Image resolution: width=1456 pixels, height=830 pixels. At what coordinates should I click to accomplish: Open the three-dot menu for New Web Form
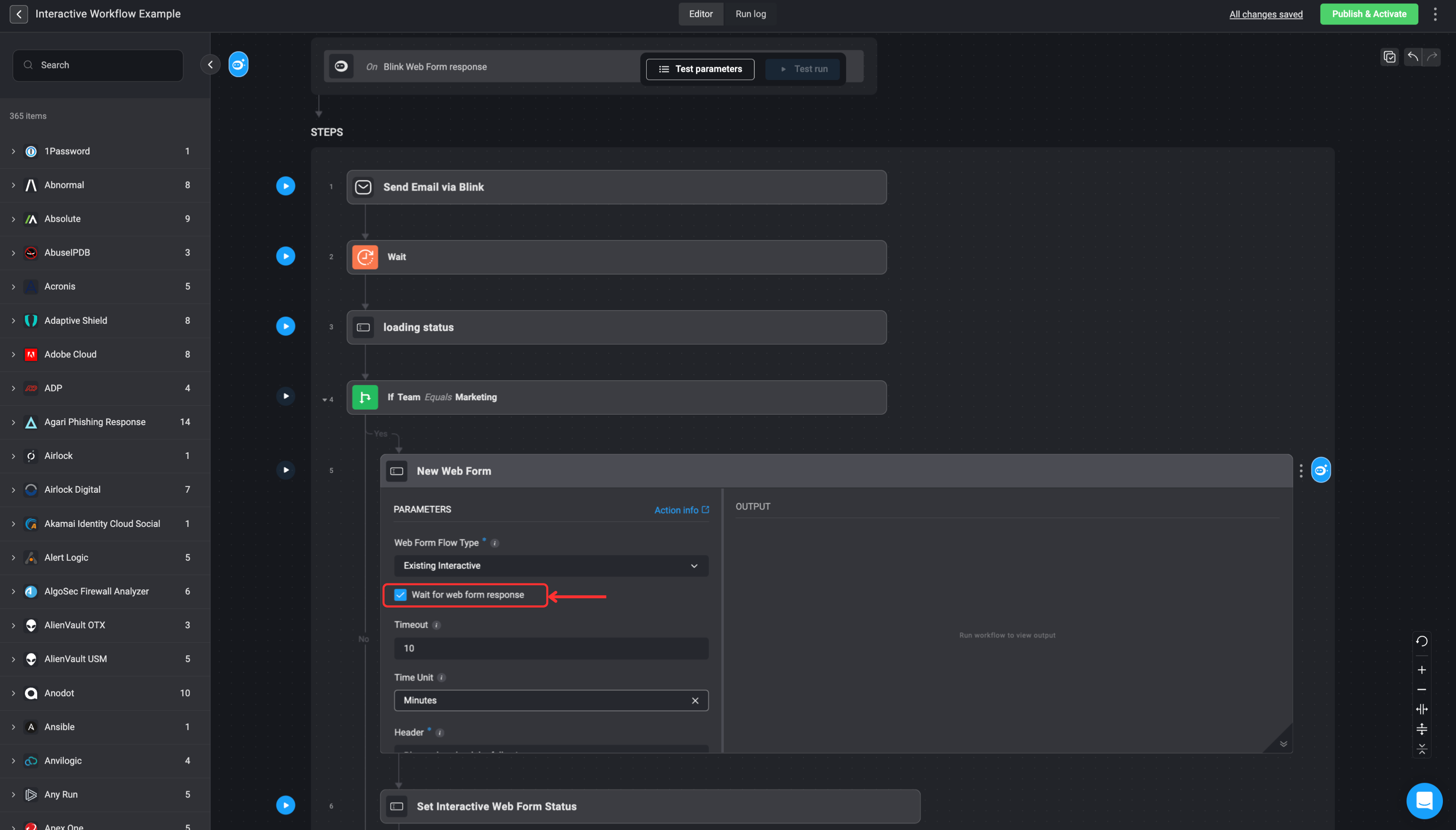(1301, 471)
